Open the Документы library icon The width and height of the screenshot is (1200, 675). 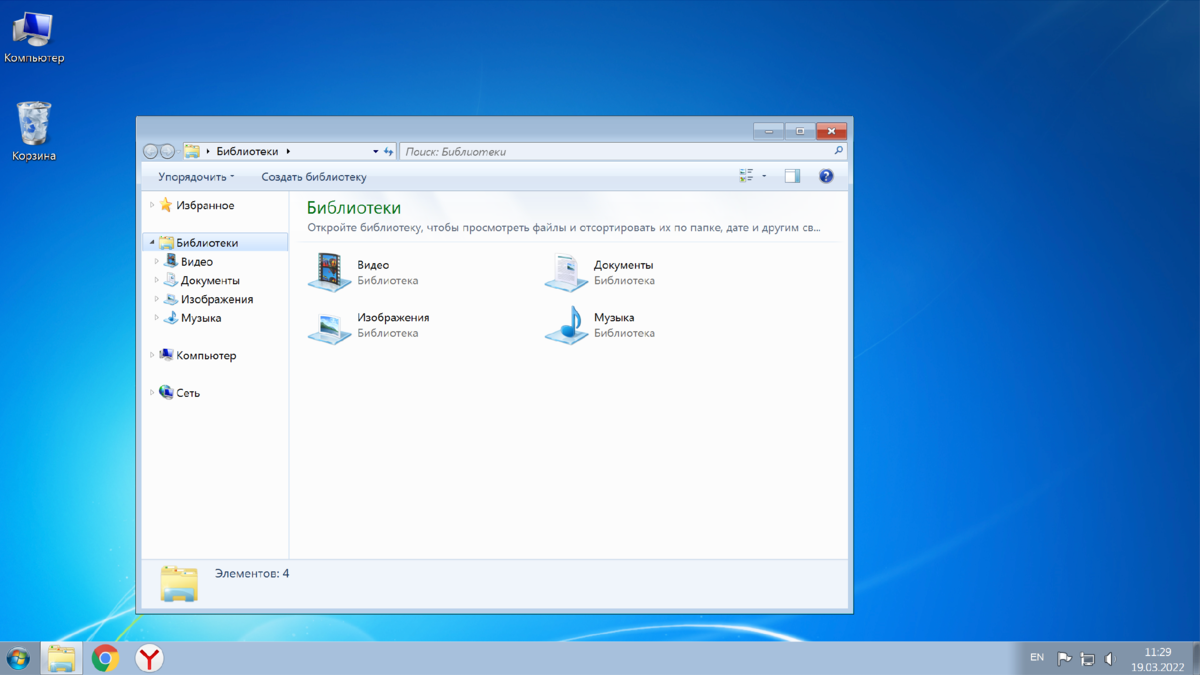point(566,272)
